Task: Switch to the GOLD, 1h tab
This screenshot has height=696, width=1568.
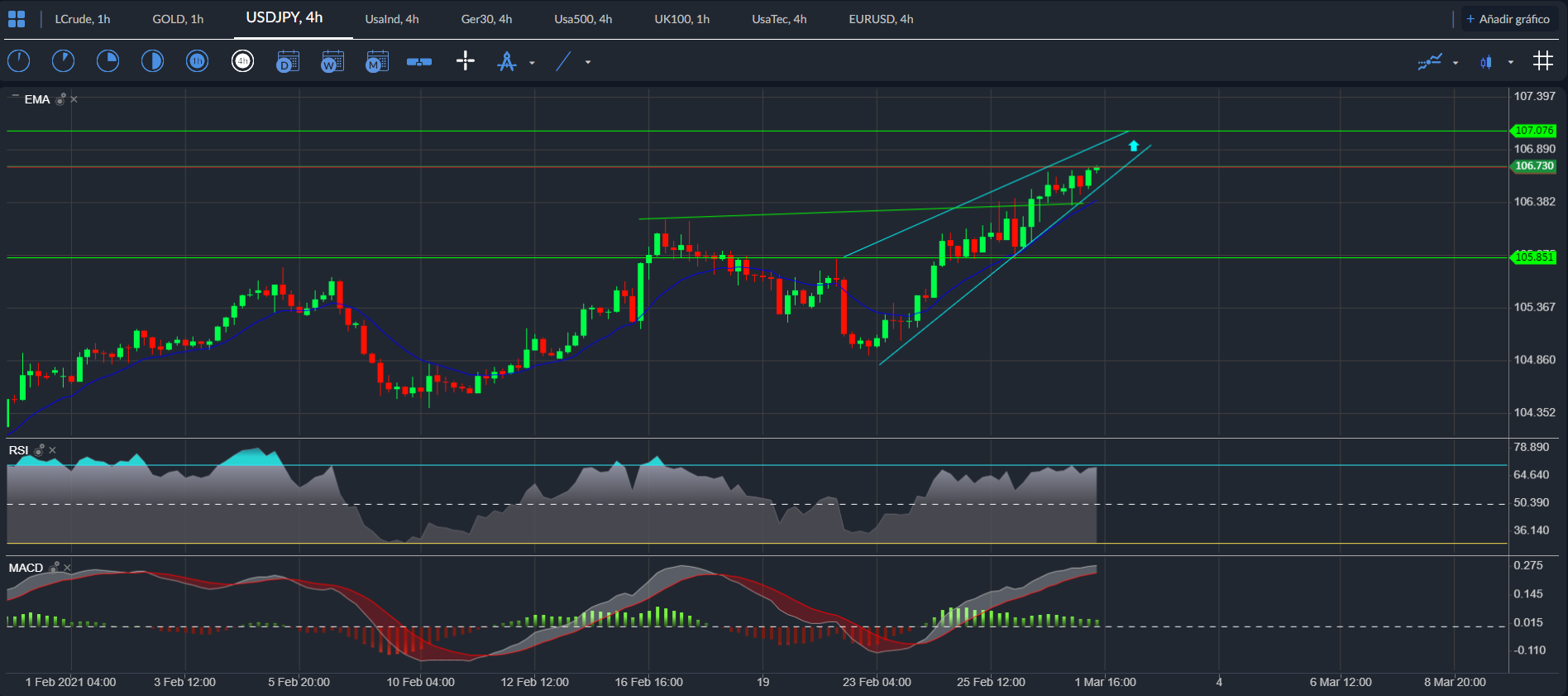Action: (178, 19)
